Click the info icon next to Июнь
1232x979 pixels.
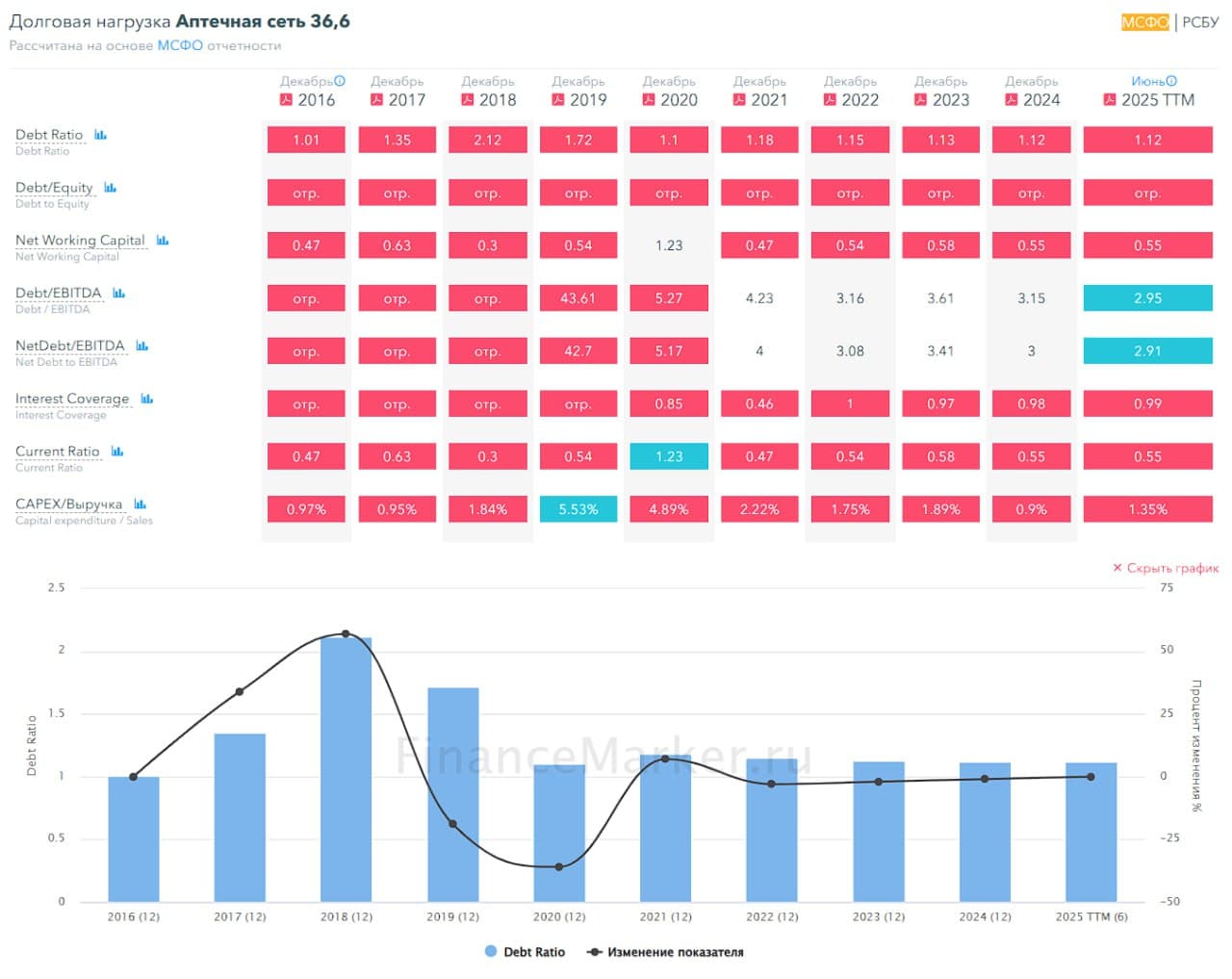1171,82
